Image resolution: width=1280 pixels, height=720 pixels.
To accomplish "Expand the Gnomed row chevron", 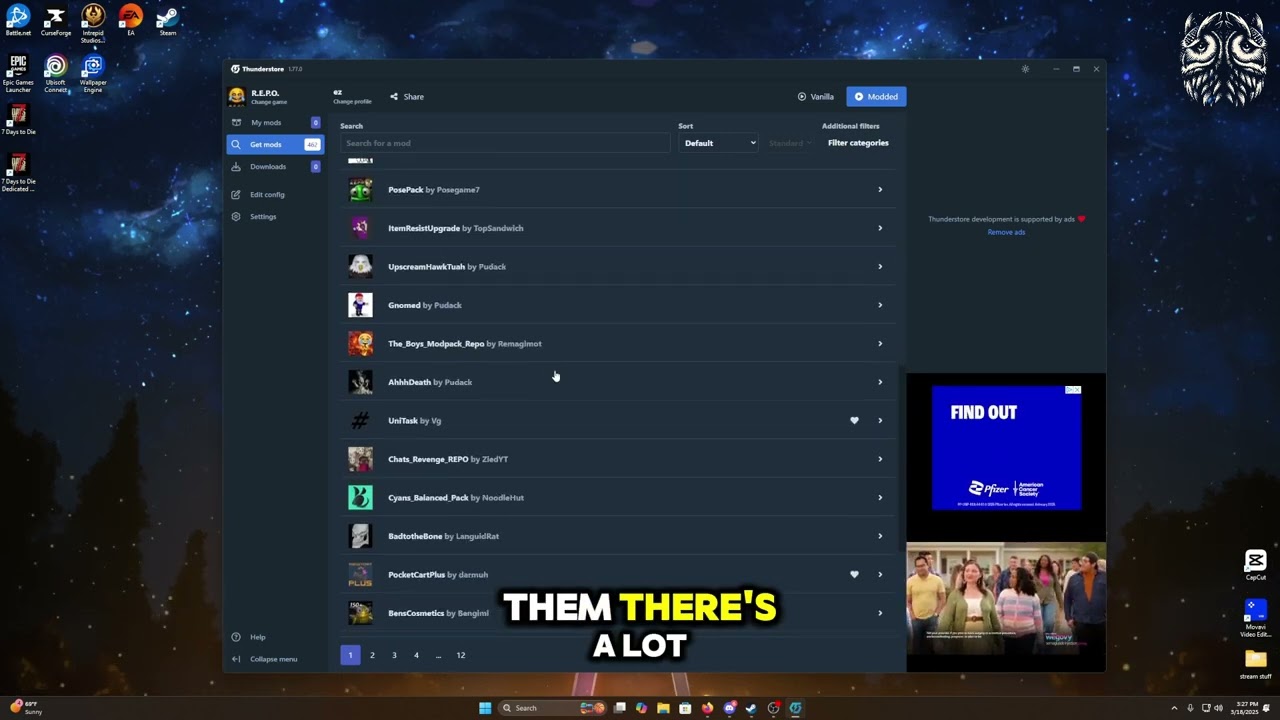I will point(880,305).
